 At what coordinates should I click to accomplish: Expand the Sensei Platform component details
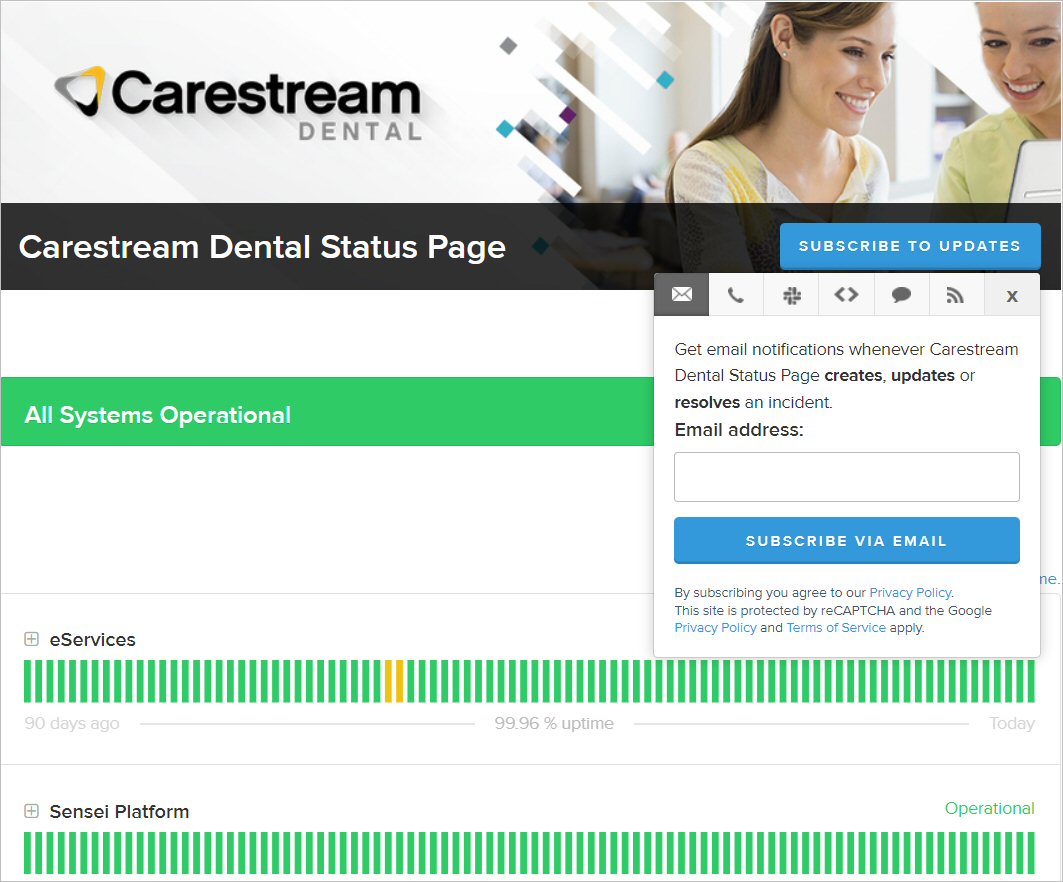coord(30,811)
